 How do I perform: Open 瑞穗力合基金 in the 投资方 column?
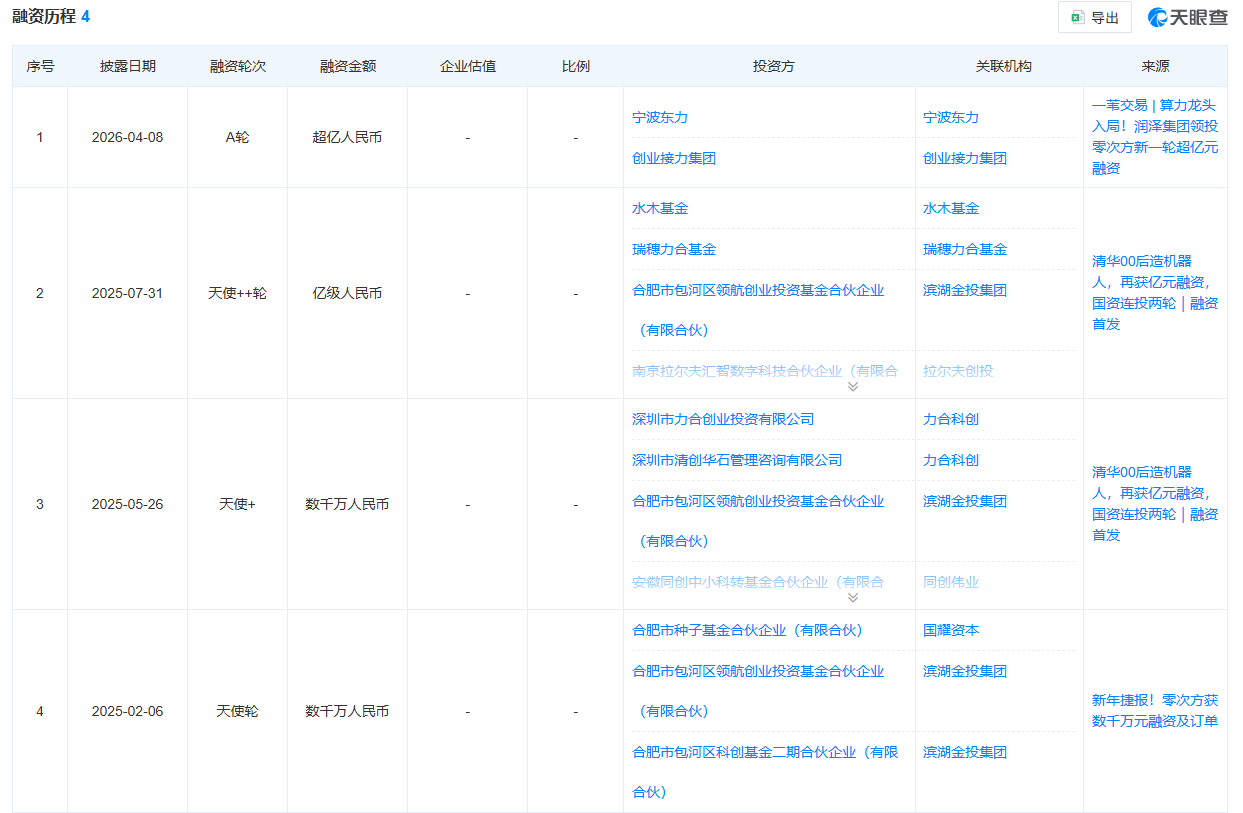coord(674,249)
